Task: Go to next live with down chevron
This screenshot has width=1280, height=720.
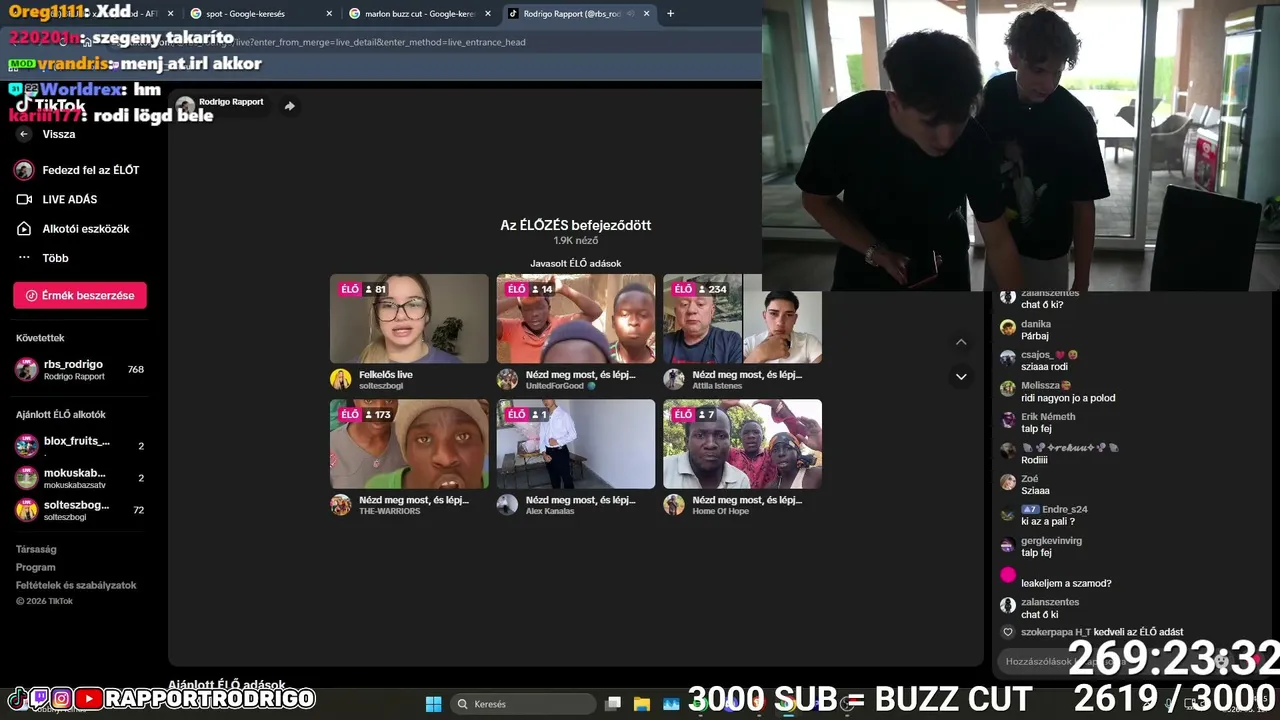Action: click(961, 377)
